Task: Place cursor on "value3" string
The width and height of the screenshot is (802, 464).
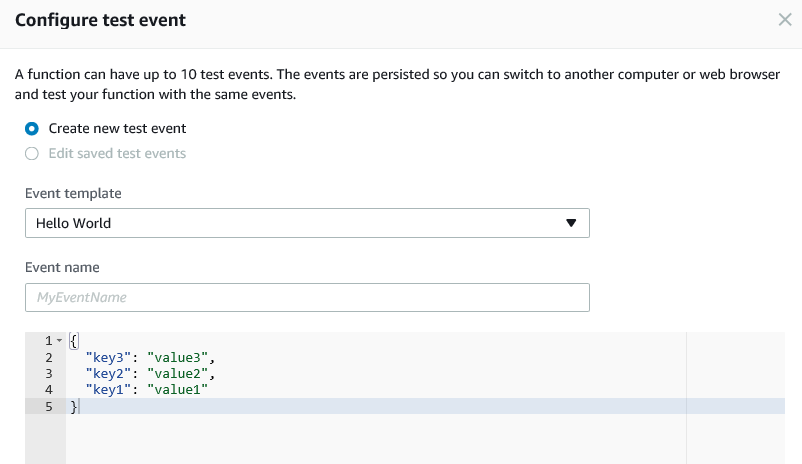Action: tap(180, 357)
